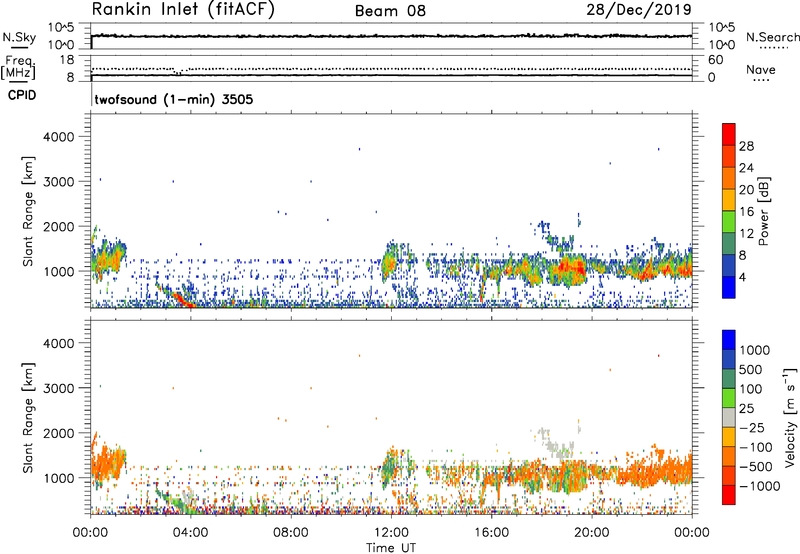Click the '16:00' time axis label
The height and width of the screenshot is (554, 800).
coord(491,533)
